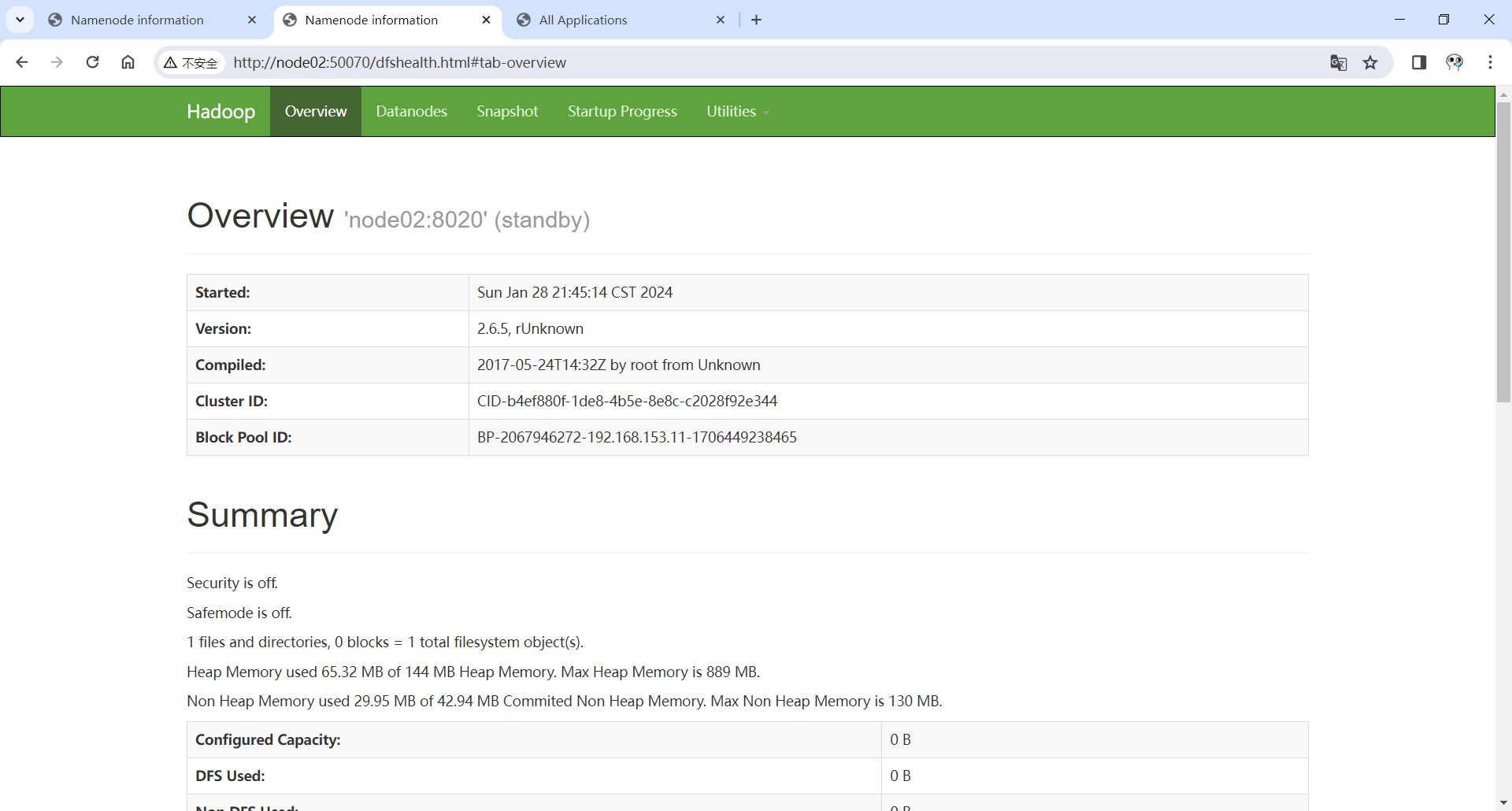The image size is (1512, 811).
Task: Click the scrollbar up arrow
Action: pyautogui.click(x=1503, y=94)
